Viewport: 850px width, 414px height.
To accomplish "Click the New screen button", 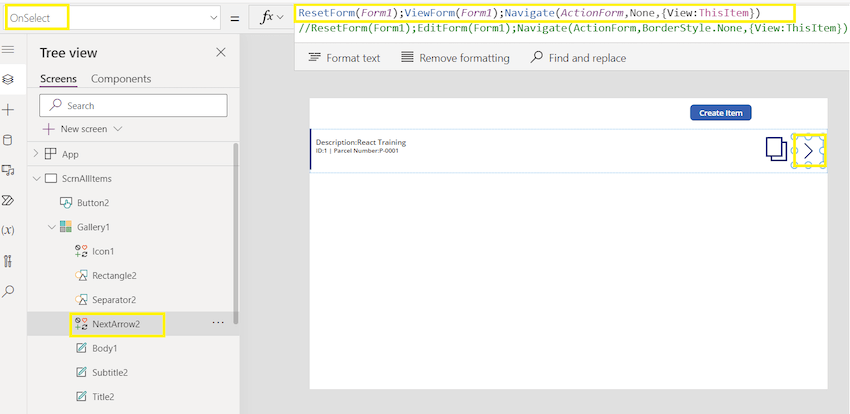I will [82, 129].
